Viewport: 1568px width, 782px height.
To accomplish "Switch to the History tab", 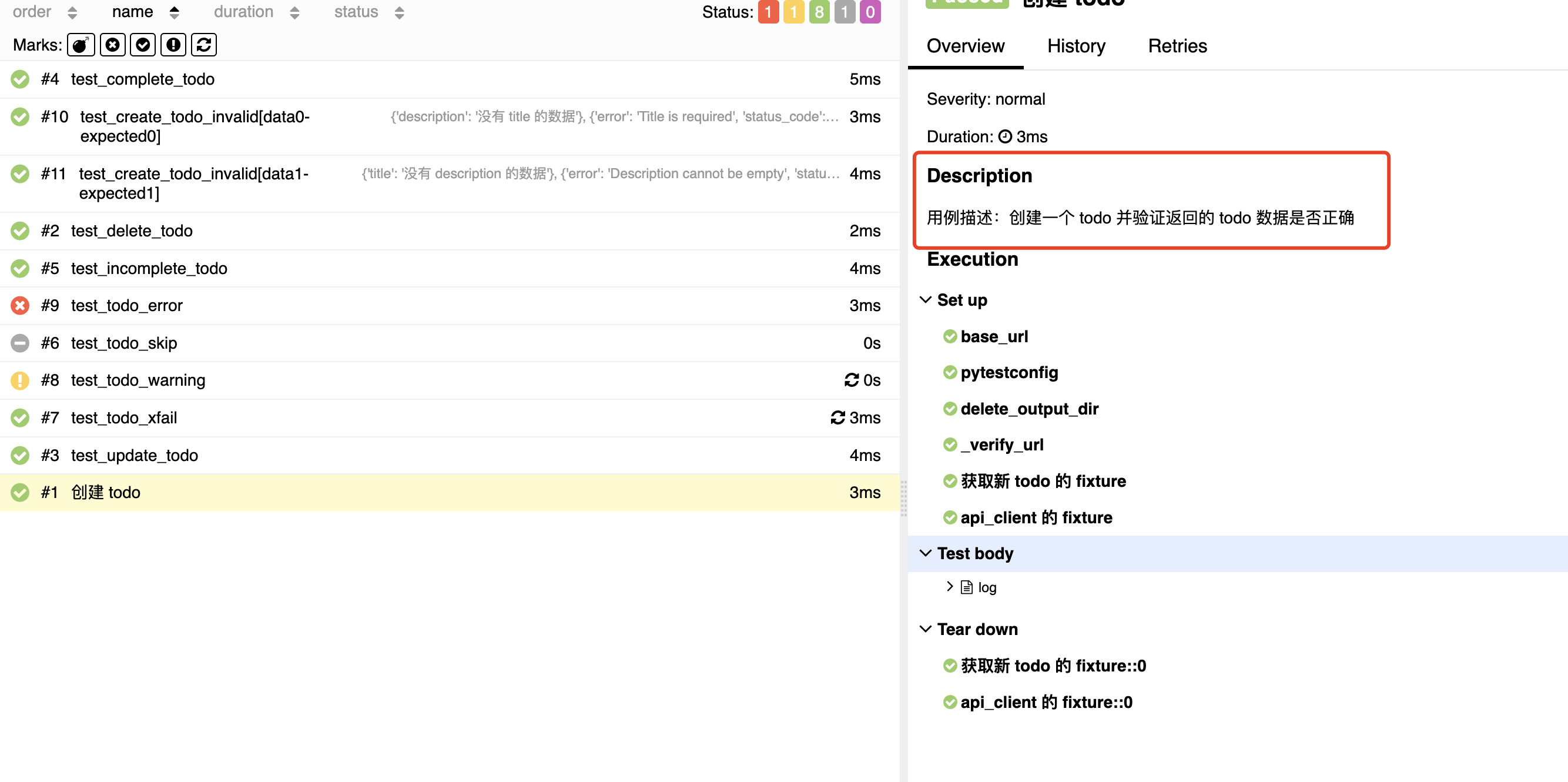I will click(1076, 46).
